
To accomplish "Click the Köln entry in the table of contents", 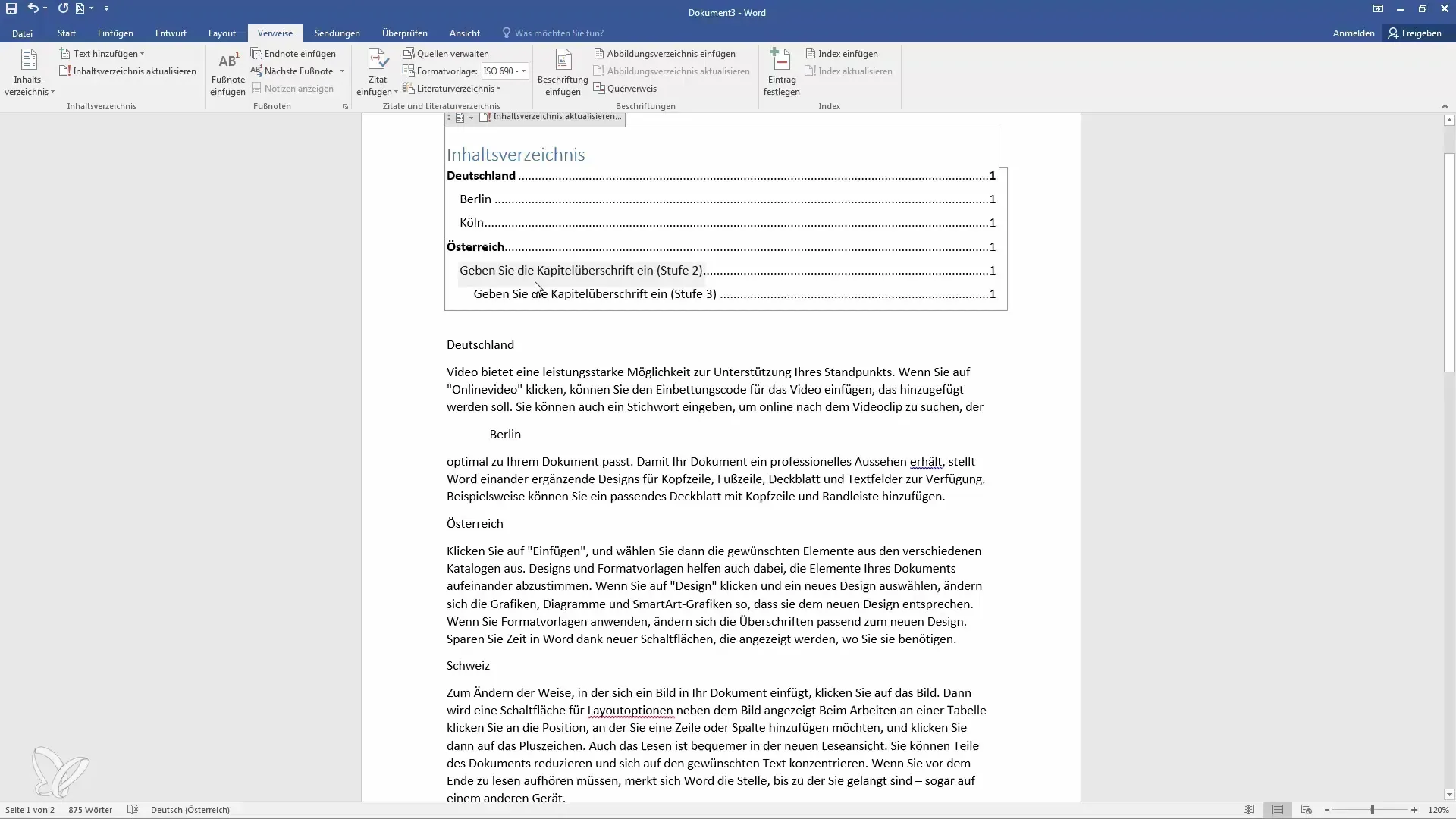I will click(x=727, y=223).
